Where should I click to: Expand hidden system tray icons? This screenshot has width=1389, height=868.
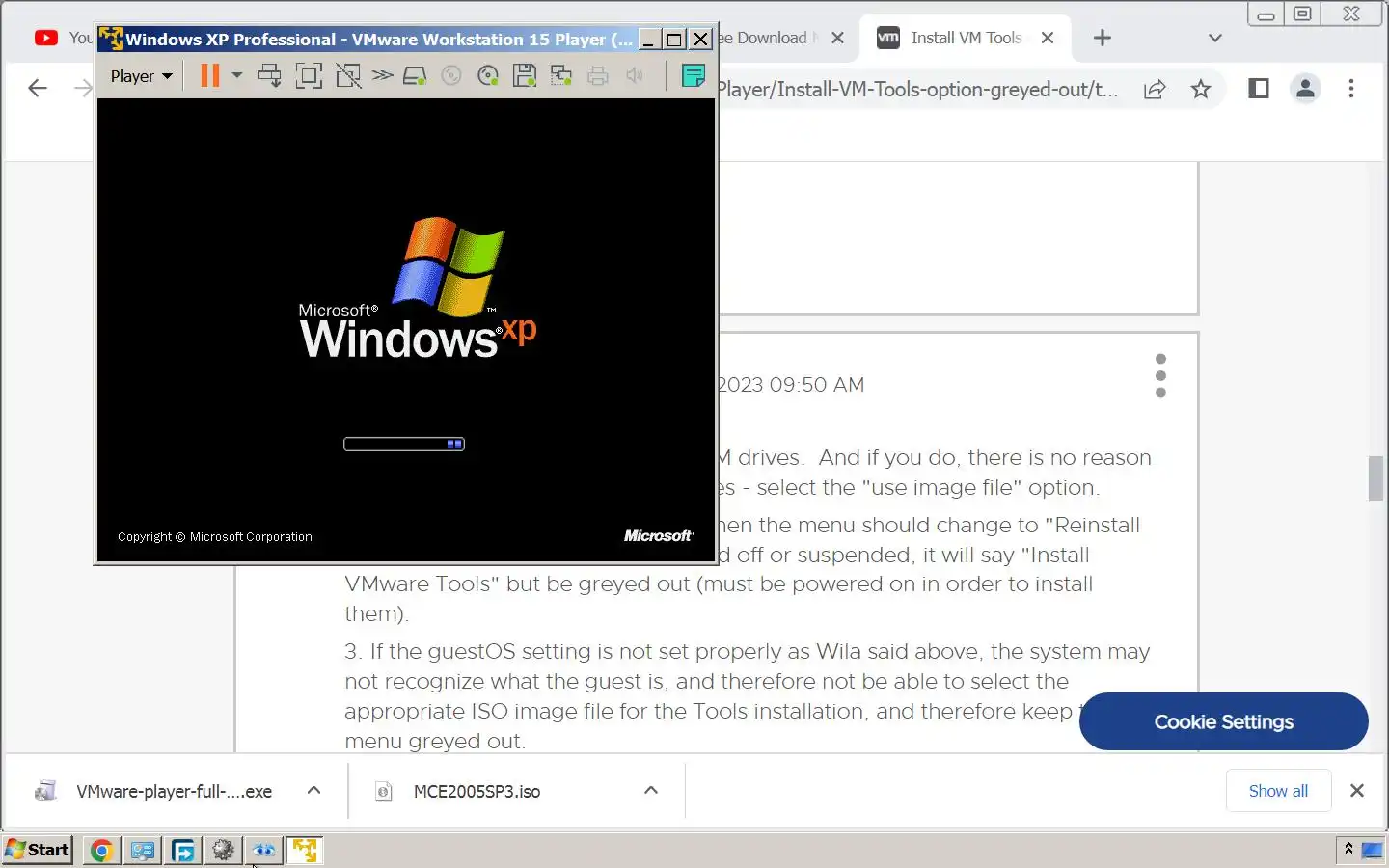(x=1348, y=849)
